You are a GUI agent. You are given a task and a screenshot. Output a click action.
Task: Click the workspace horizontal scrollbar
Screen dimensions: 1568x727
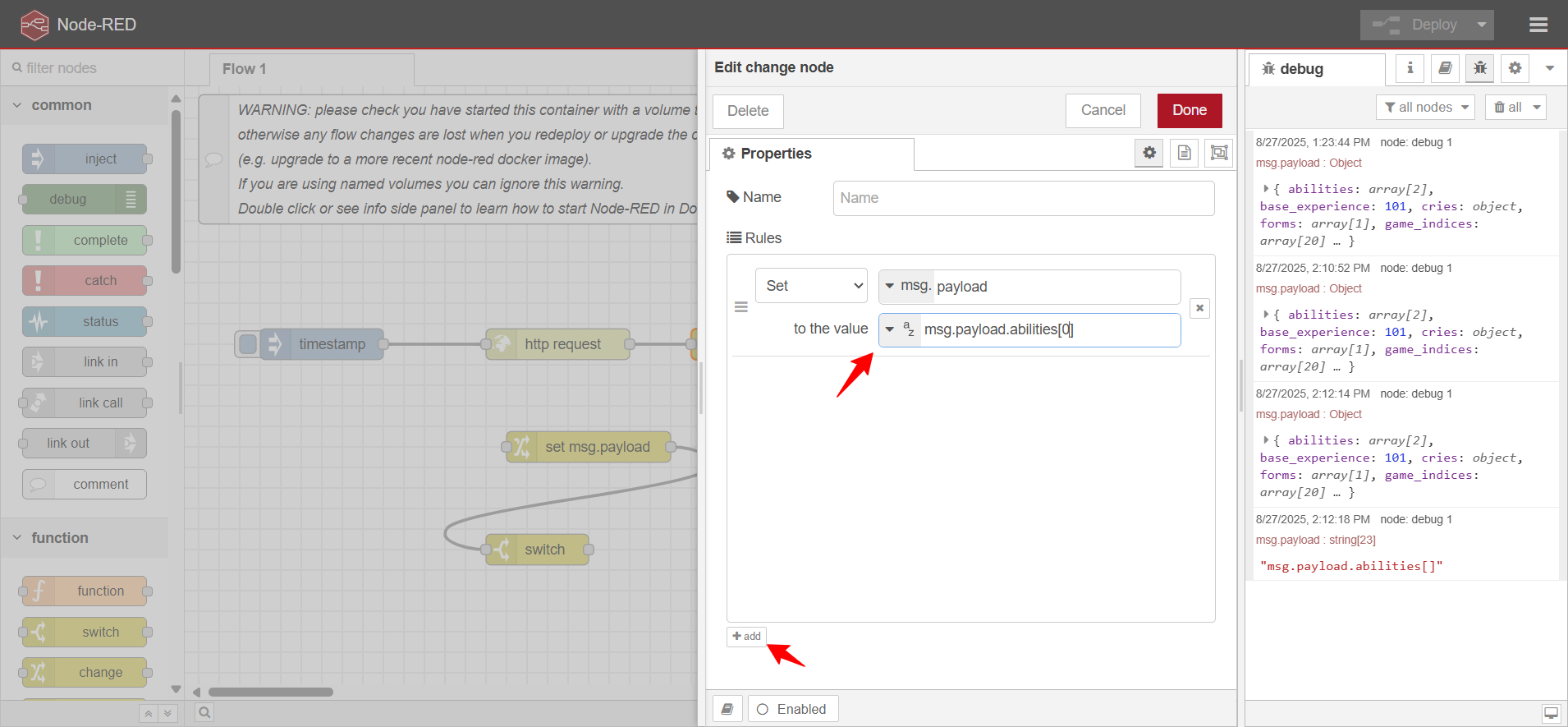[x=271, y=692]
